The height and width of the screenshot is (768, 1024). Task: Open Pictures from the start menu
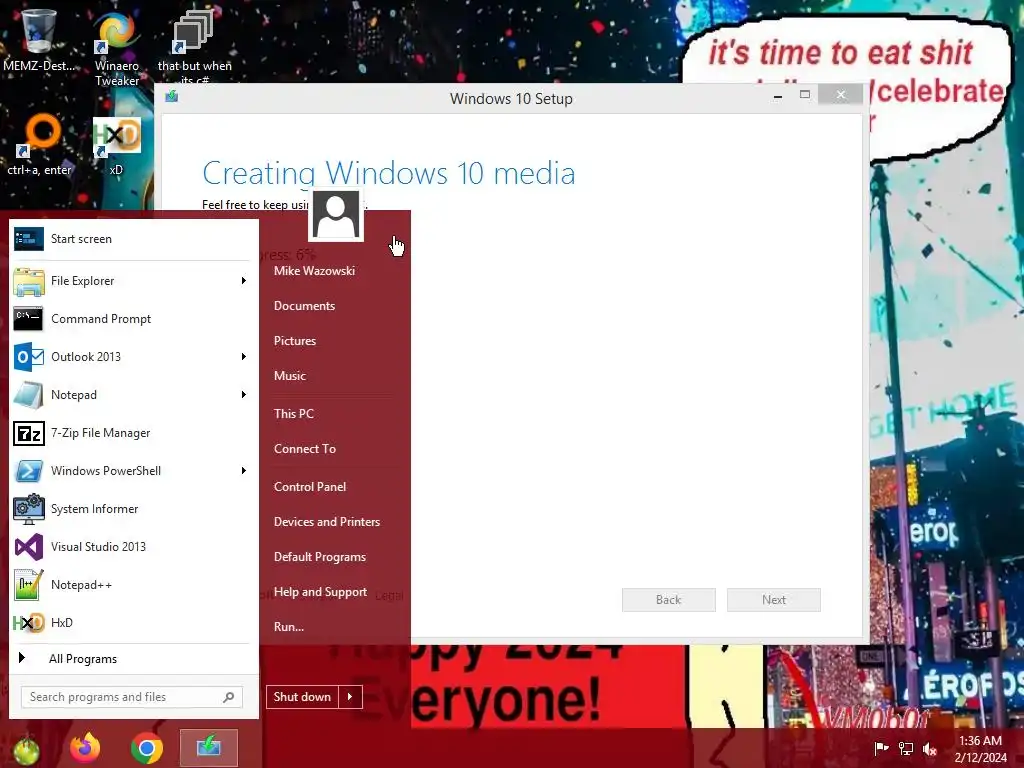(x=295, y=341)
